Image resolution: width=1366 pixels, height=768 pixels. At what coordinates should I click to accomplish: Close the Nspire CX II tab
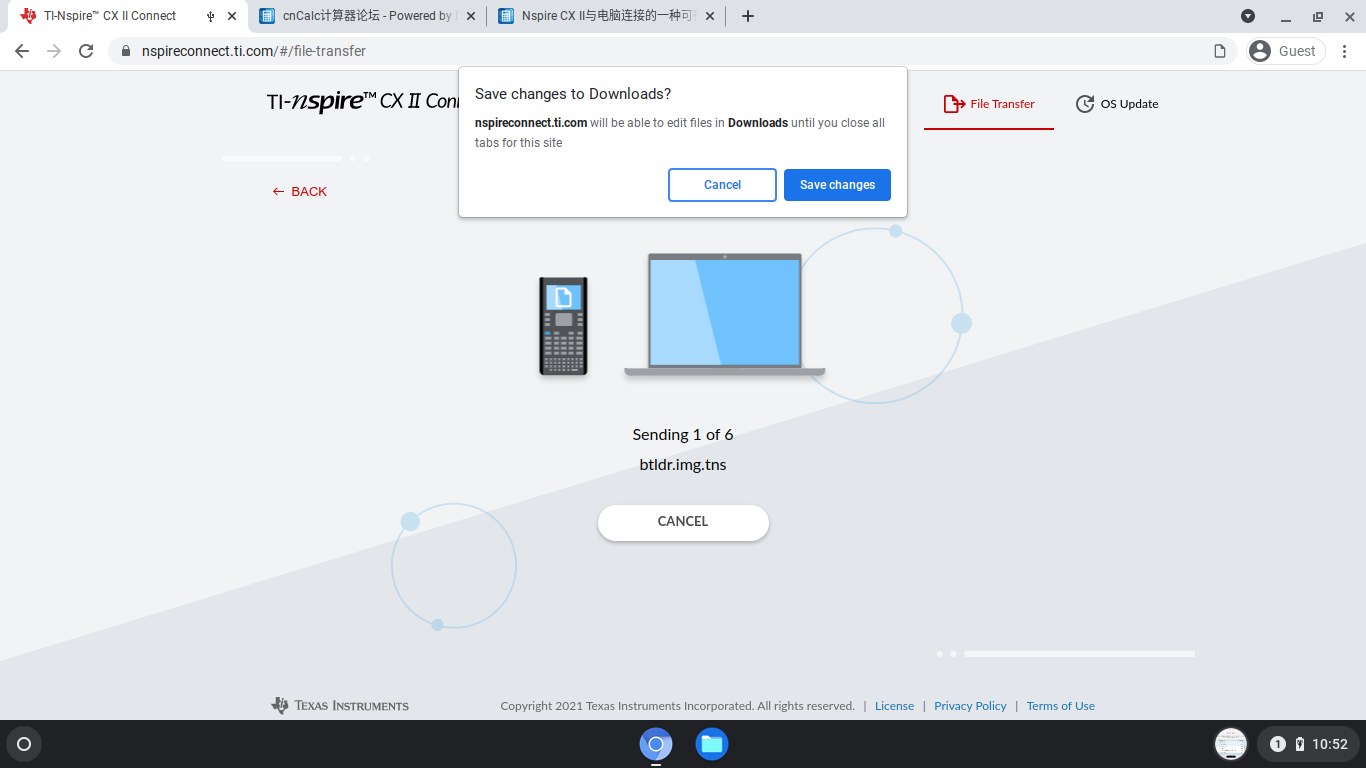(x=710, y=16)
